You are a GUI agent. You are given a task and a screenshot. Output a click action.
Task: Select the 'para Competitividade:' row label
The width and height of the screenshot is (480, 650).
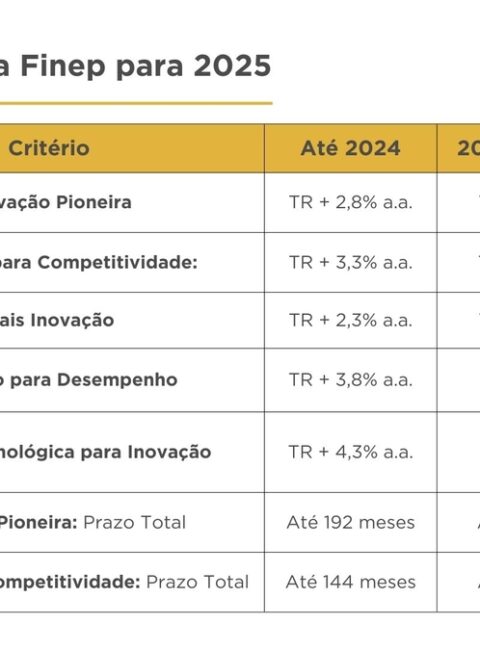(x=99, y=262)
